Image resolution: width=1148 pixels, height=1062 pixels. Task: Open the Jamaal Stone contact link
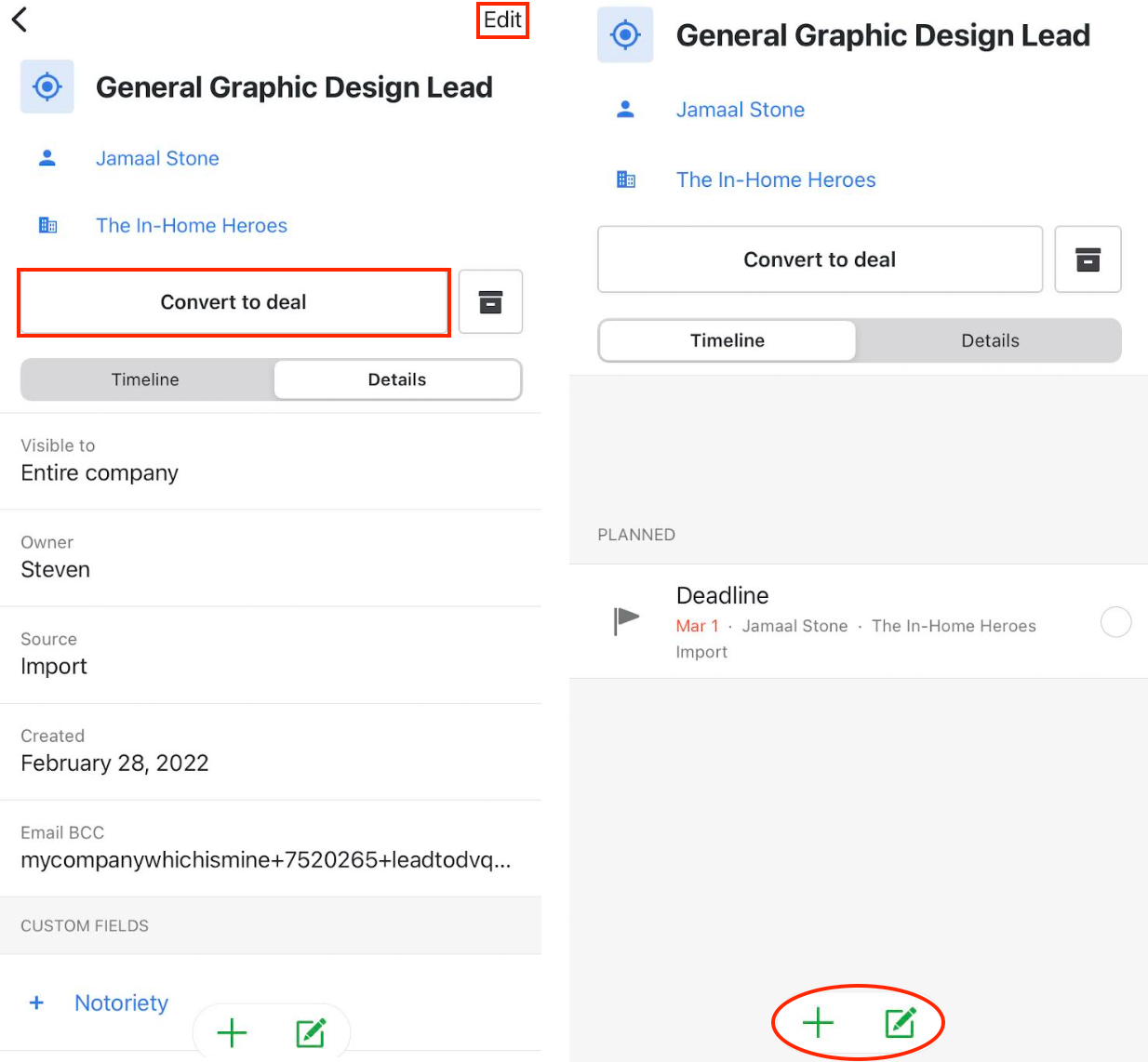click(x=157, y=158)
